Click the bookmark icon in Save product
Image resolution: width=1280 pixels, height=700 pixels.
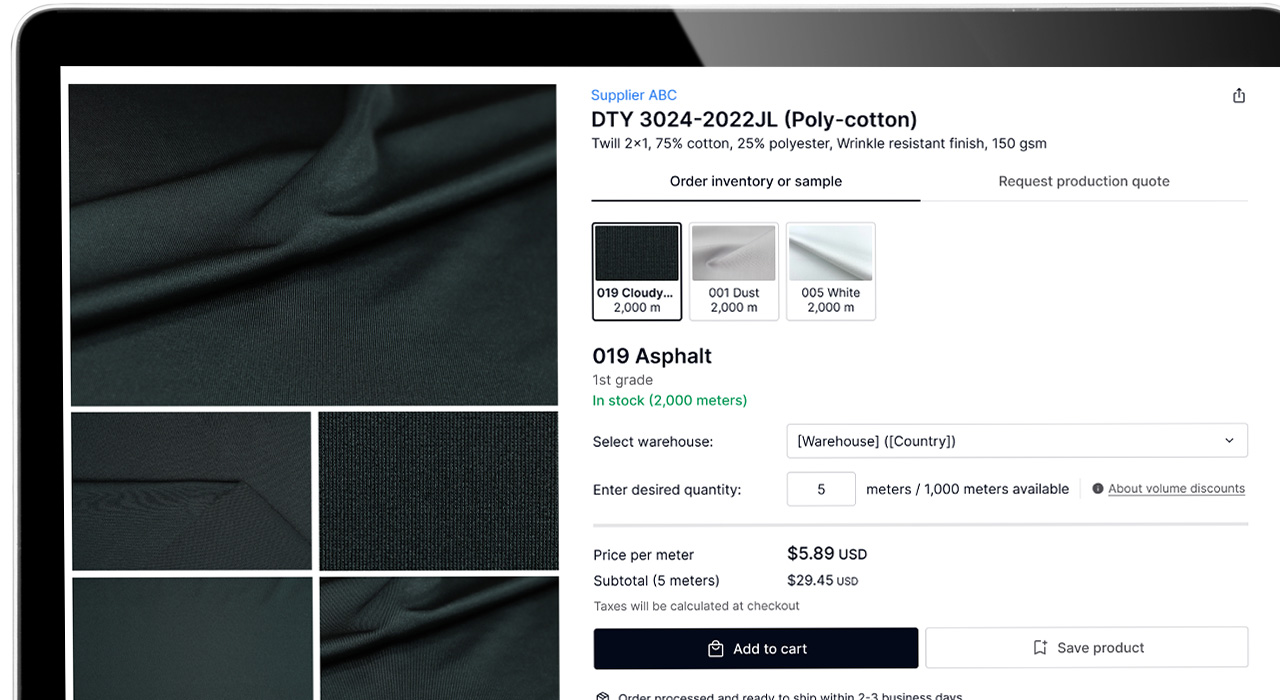point(1040,648)
